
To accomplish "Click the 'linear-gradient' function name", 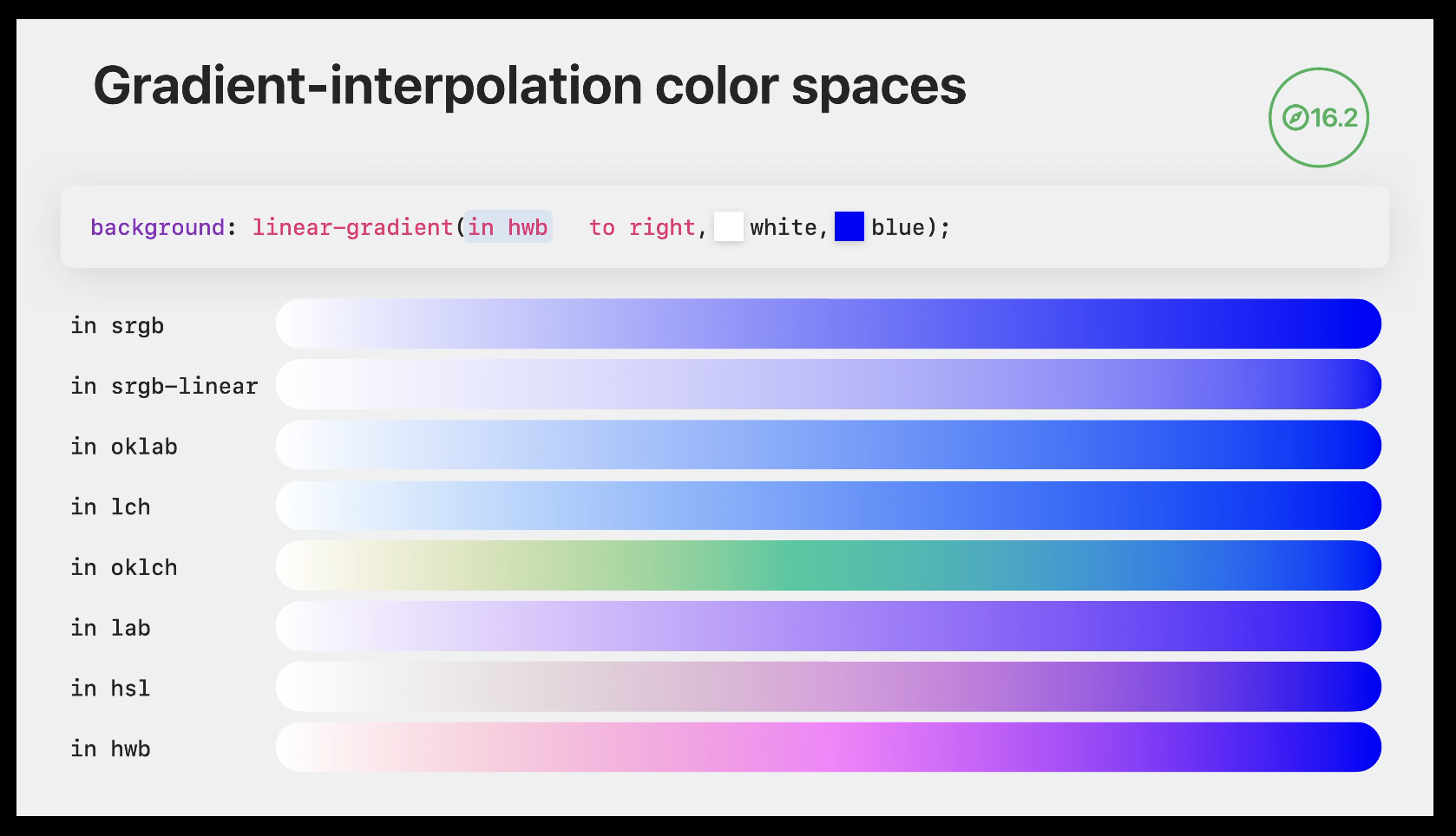I will click(352, 227).
